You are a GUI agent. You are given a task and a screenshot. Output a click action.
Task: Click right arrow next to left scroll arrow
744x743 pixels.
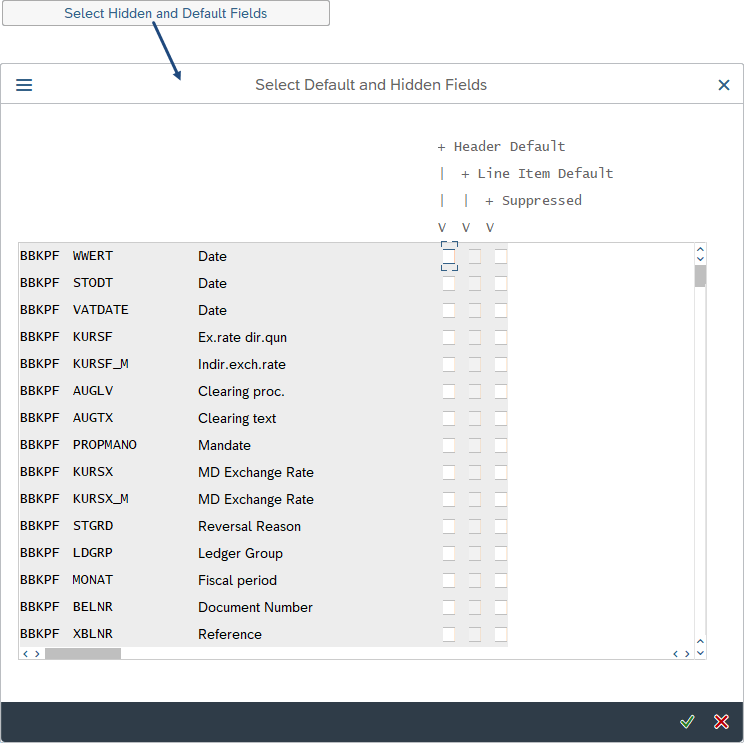[37, 654]
